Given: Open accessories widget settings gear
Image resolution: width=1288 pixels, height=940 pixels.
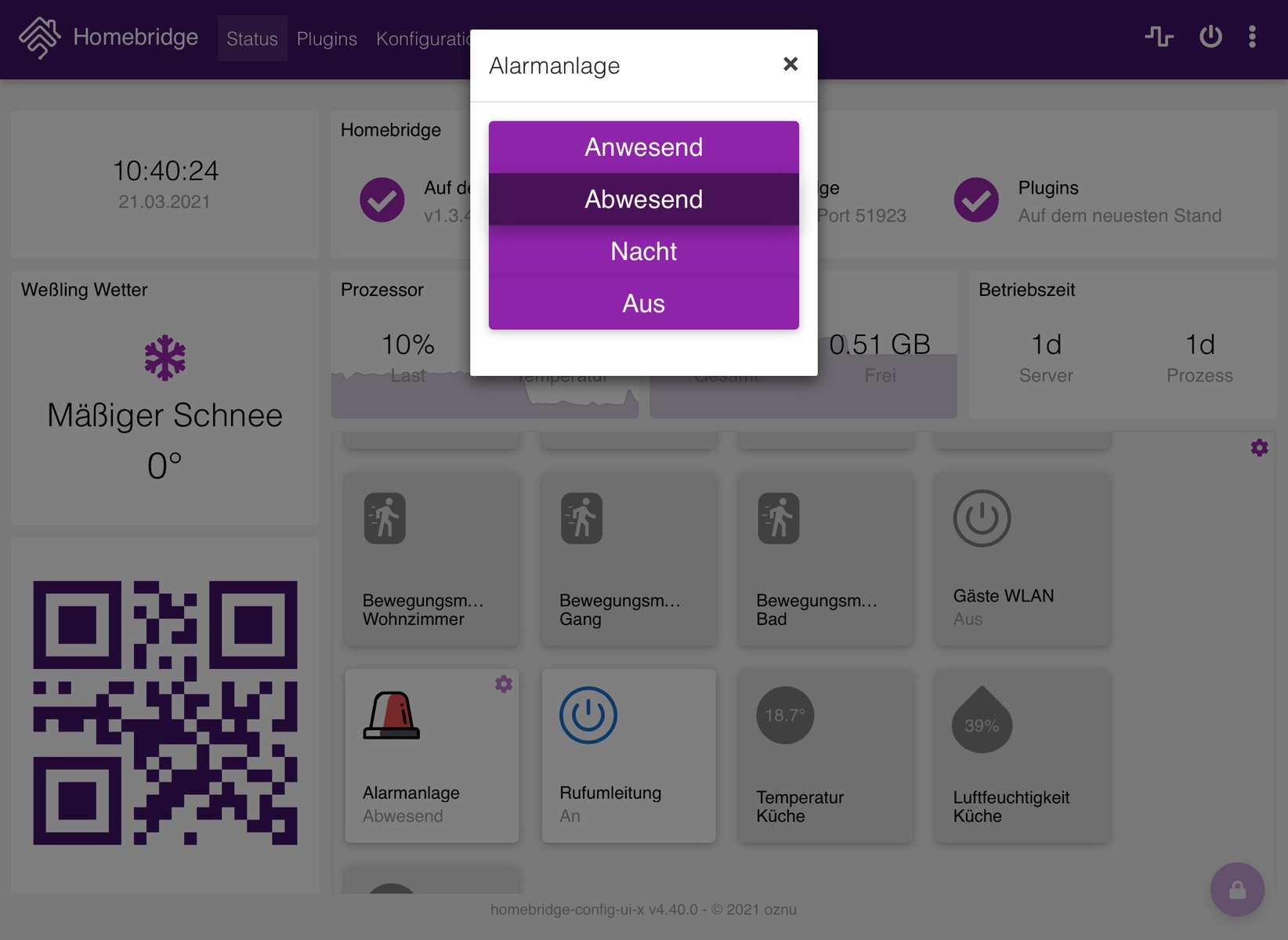Looking at the screenshot, I should (x=1259, y=447).
